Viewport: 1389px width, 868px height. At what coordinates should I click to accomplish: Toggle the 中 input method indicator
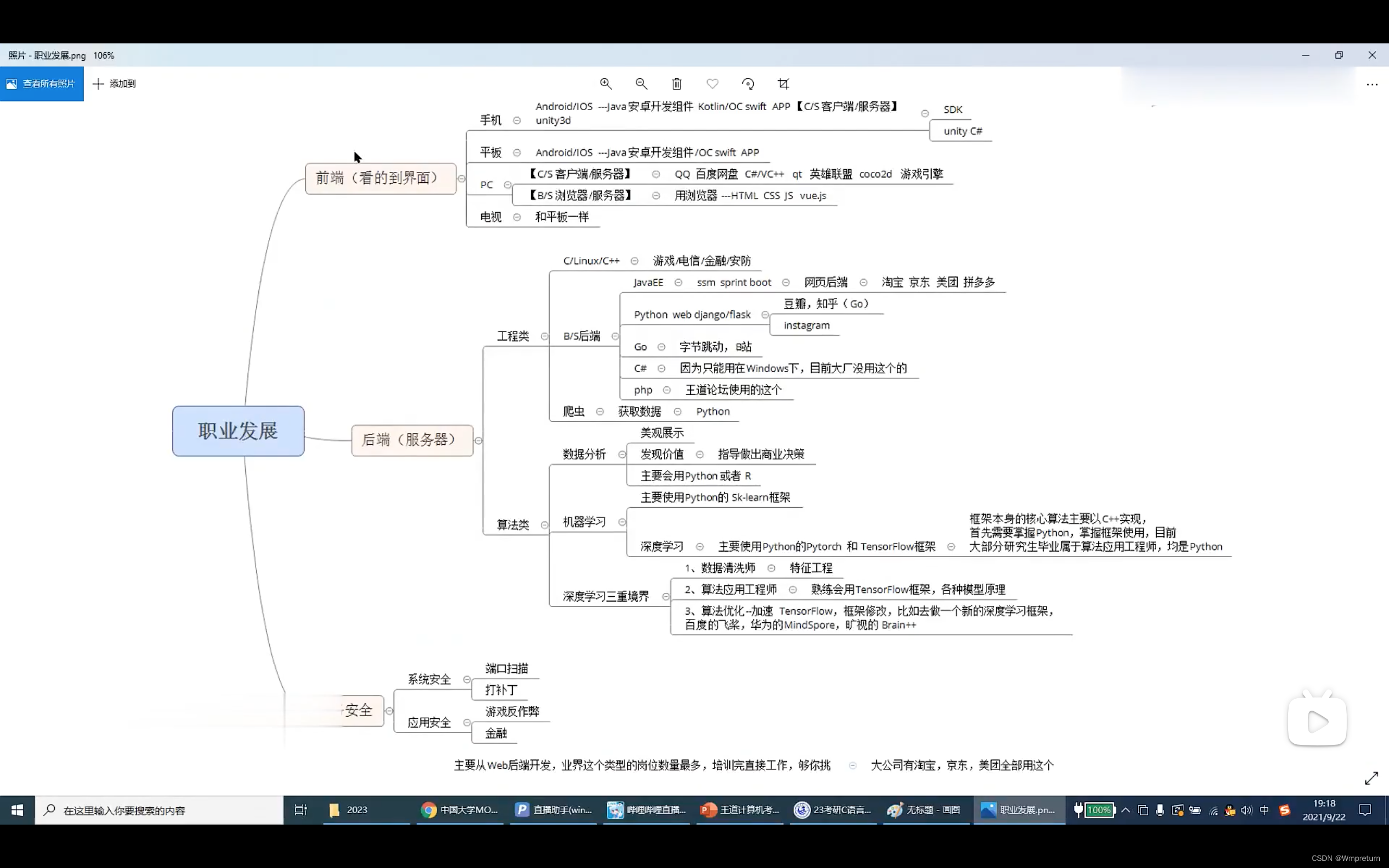1264,810
